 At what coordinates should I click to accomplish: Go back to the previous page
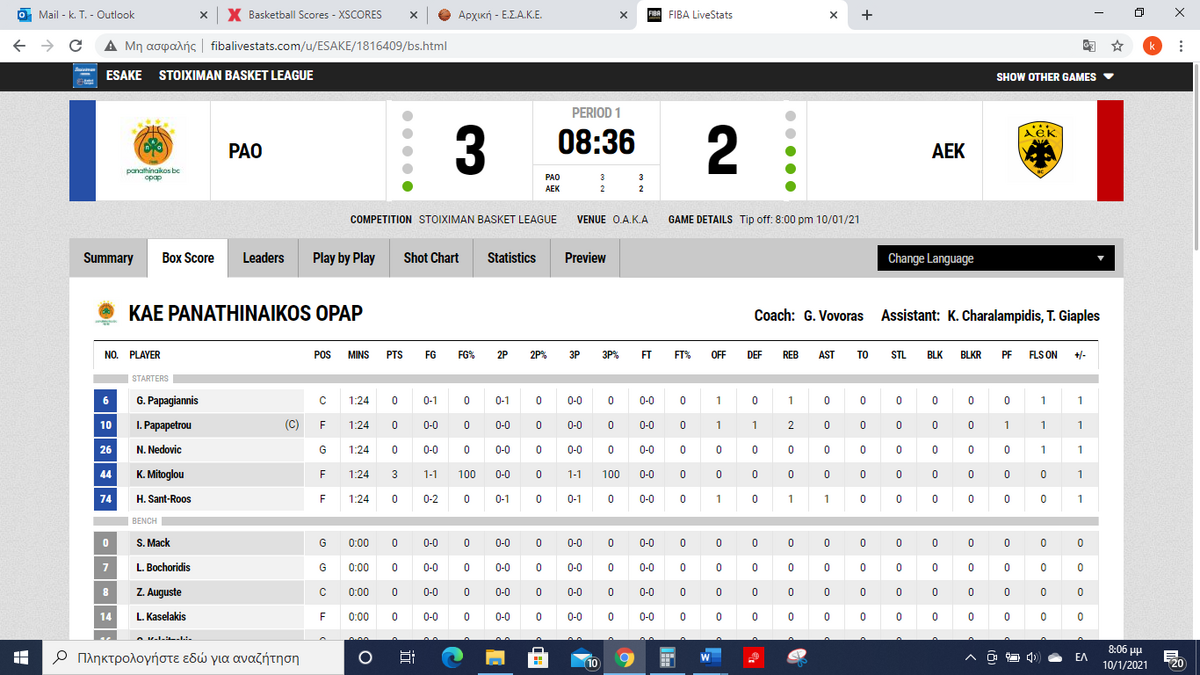tap(19, 46)
